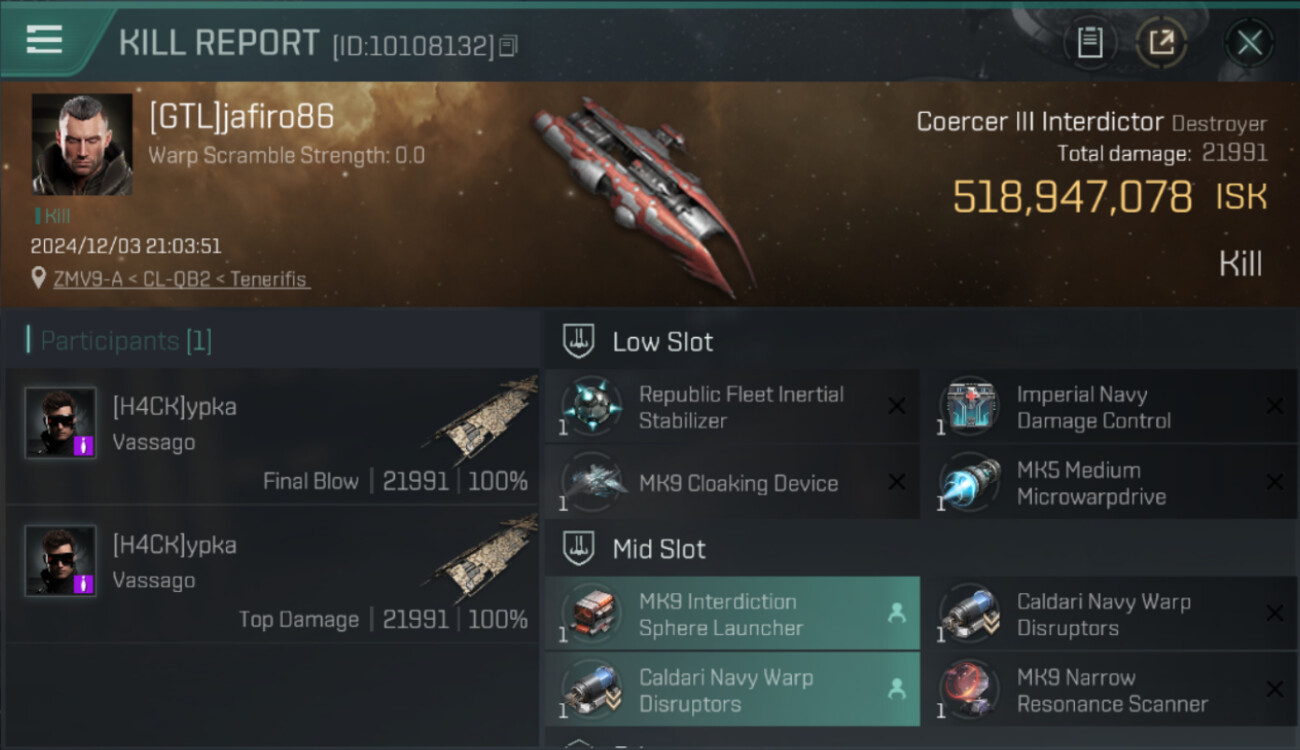This screenshot has height=750, width=1300.
Task: Copy the kill report ID icon
Action: [x=508, y=46]
